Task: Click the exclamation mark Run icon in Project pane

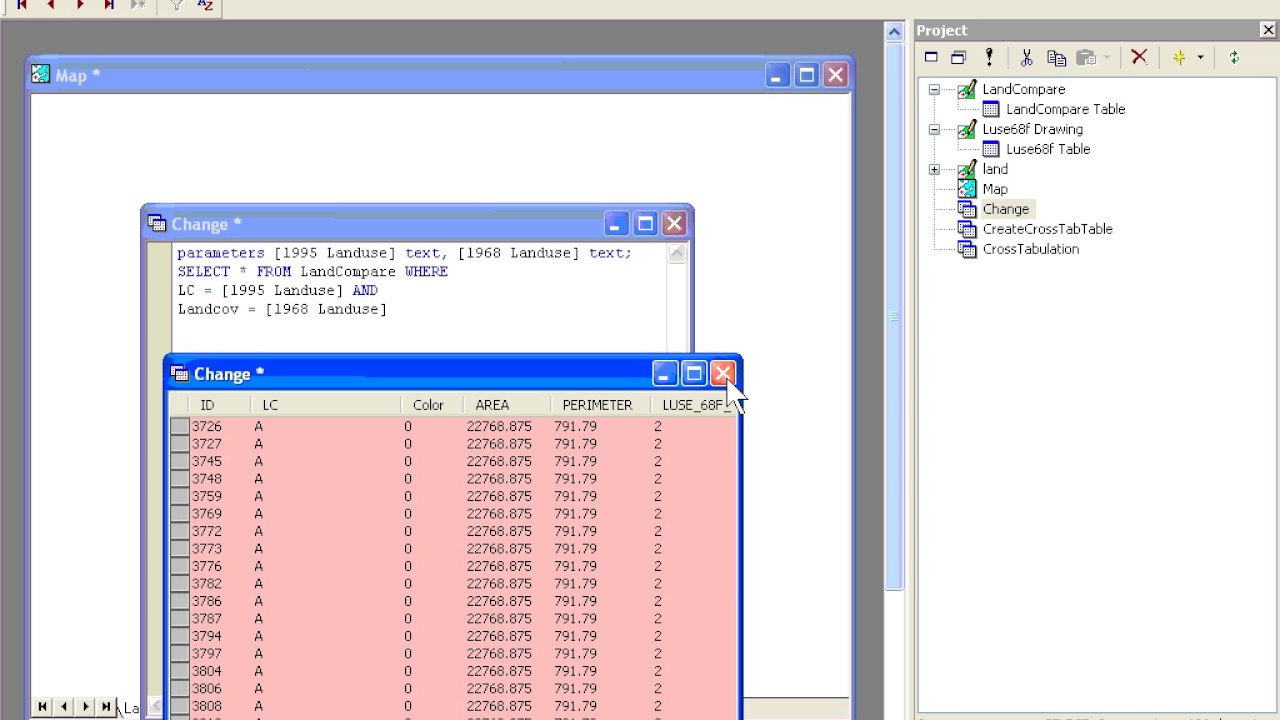Action: [x=989, y=58]
